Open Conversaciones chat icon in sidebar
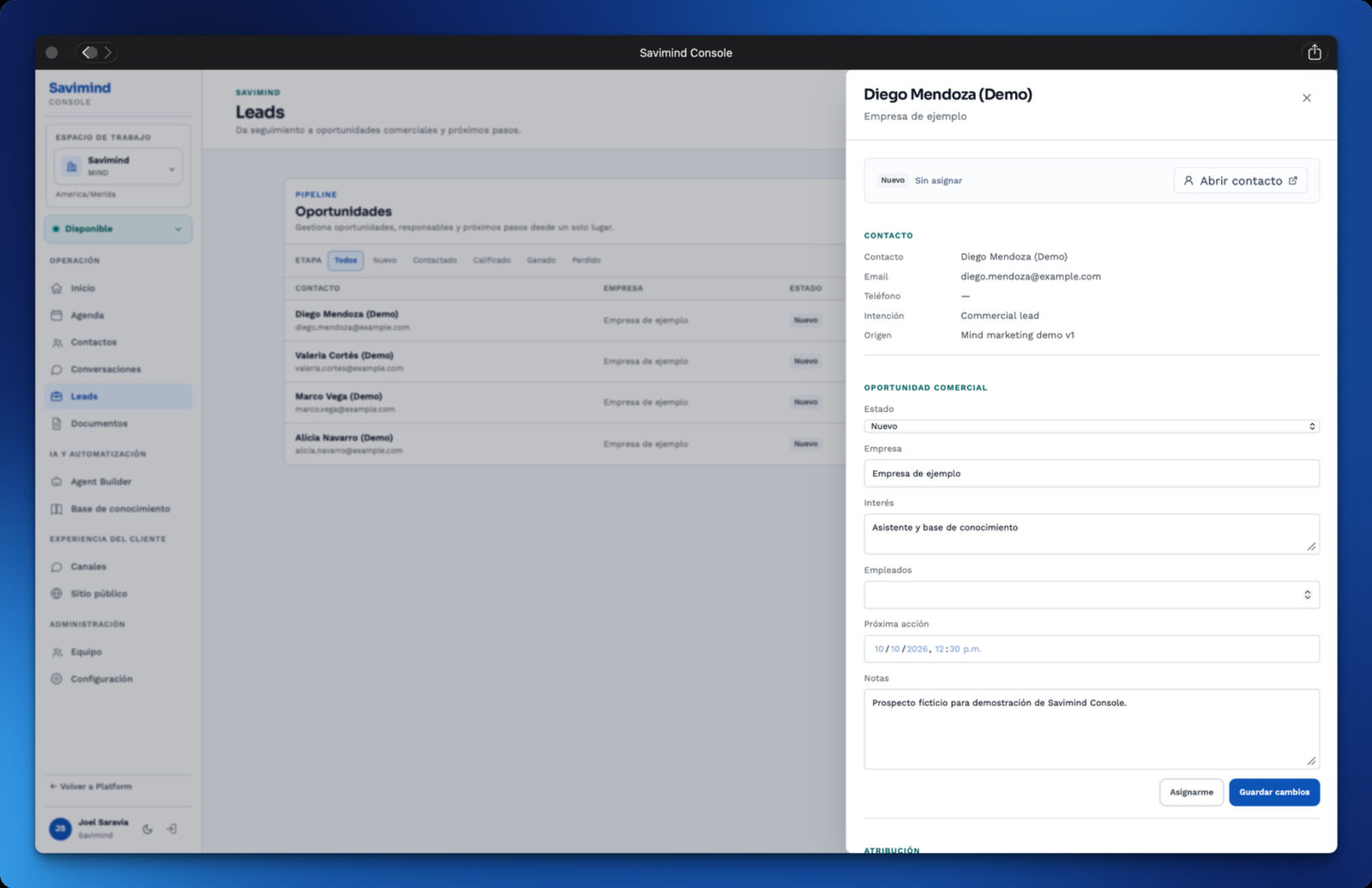The height and width of the screenshot is (888, 1372). point(57,369)
